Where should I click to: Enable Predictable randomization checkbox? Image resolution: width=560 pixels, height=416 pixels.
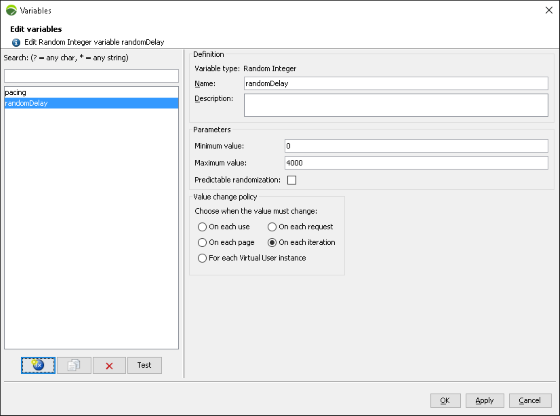(291, 180)
